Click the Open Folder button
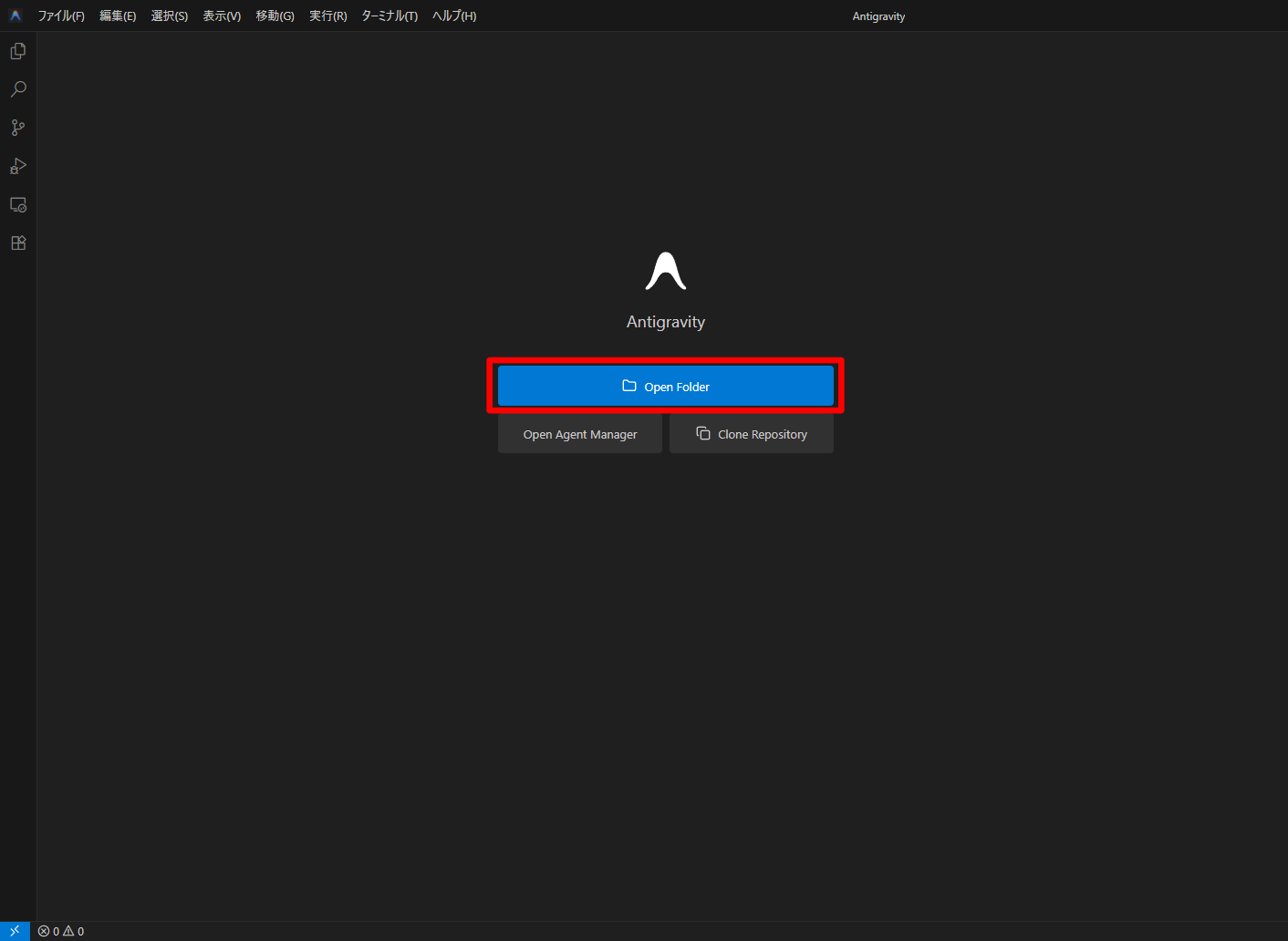The width and height of the screenshot is (1288, 941). [x=666, y=386]
